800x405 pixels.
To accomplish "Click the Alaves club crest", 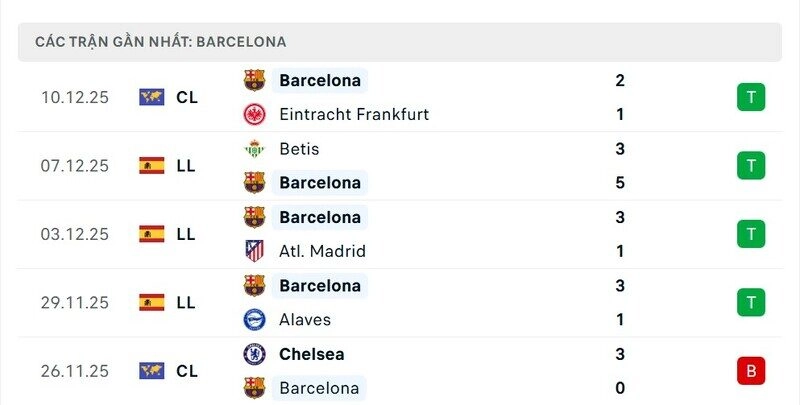I will (255, 320).
